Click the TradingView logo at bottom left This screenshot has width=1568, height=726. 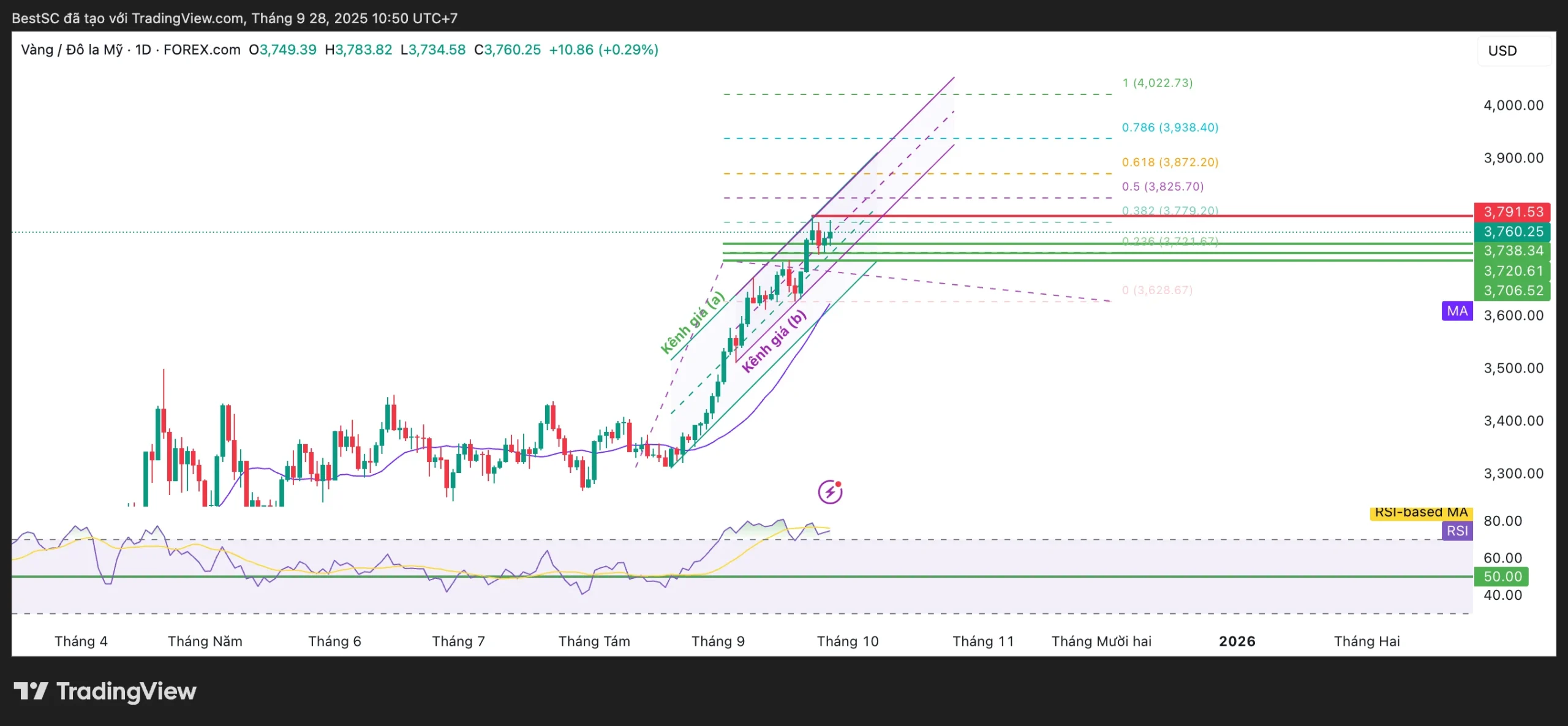pyautogui.click(x=105, y=691)
